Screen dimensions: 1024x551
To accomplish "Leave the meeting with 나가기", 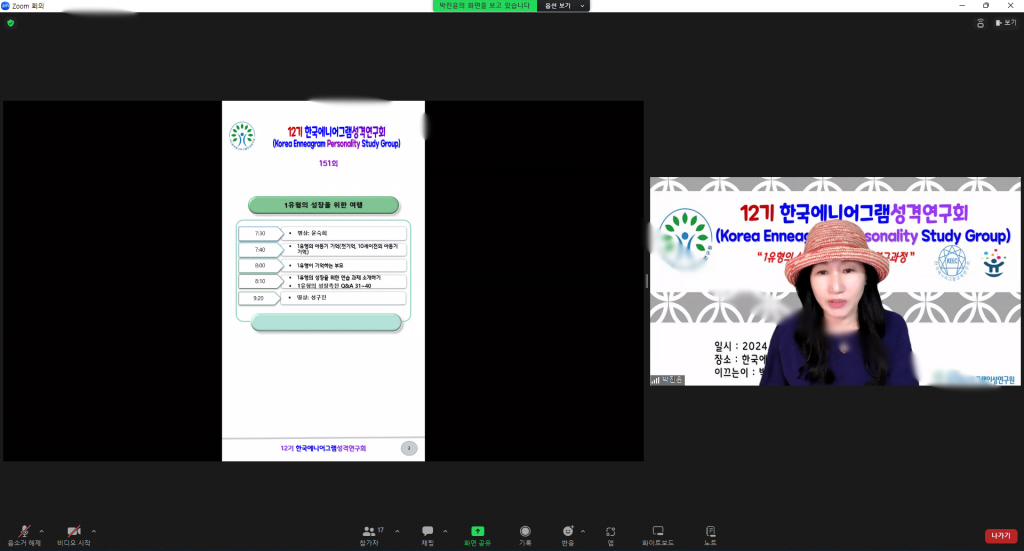I will (x=1000, y=536).
